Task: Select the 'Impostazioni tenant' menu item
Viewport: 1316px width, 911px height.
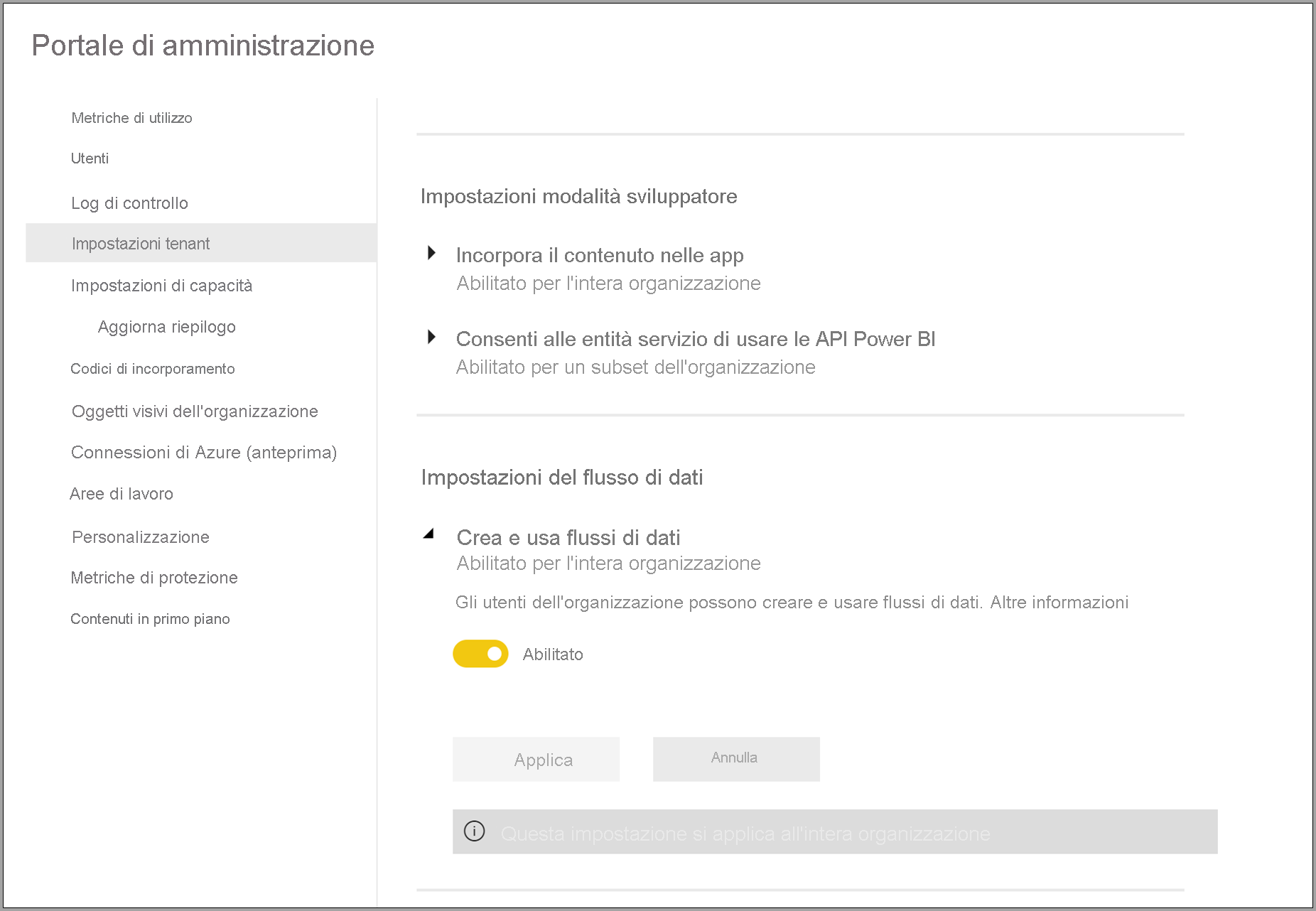Action: 140,243
